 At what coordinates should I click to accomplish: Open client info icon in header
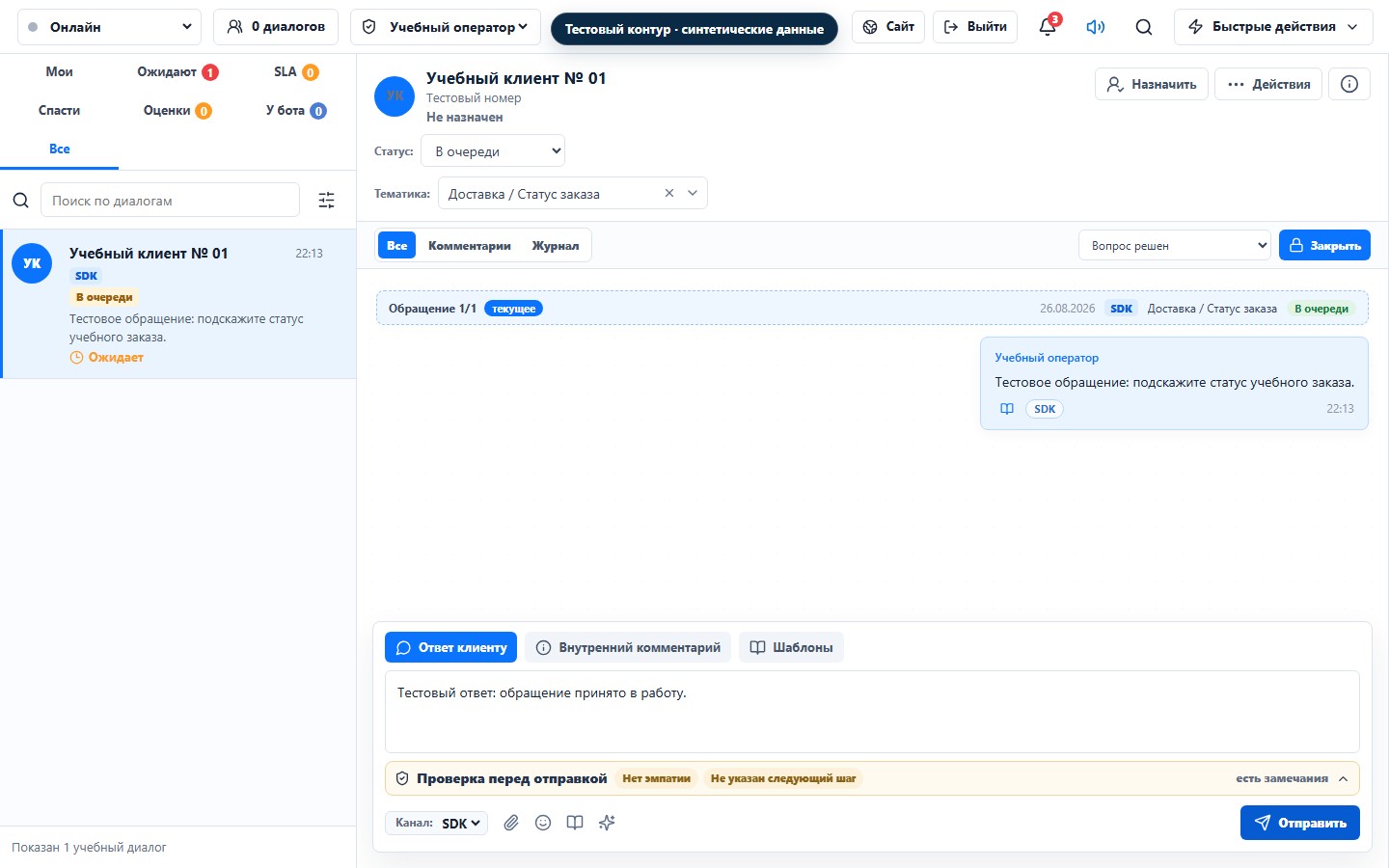(1349, 84)
